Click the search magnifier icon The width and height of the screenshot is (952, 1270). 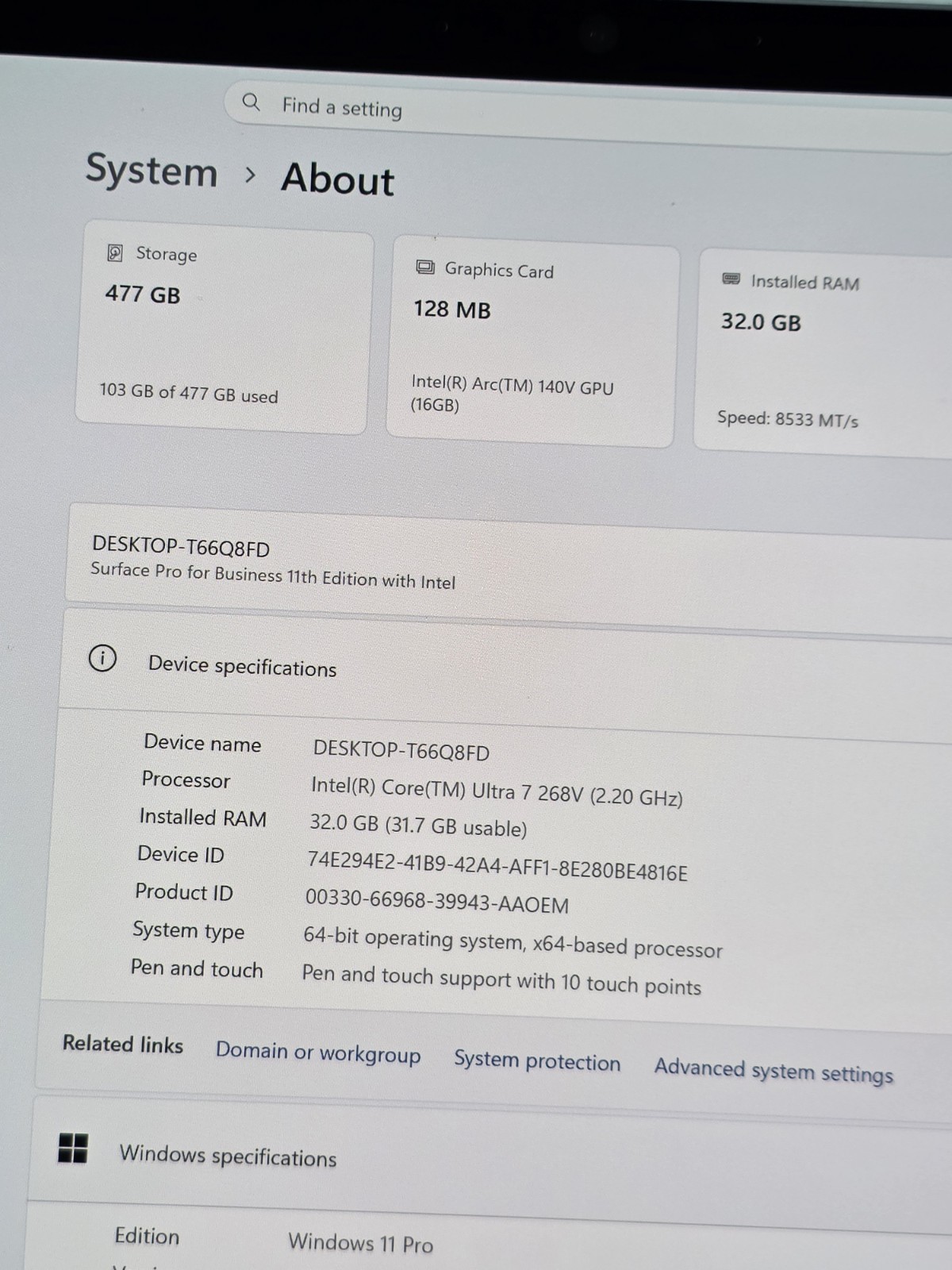(251, 102)
